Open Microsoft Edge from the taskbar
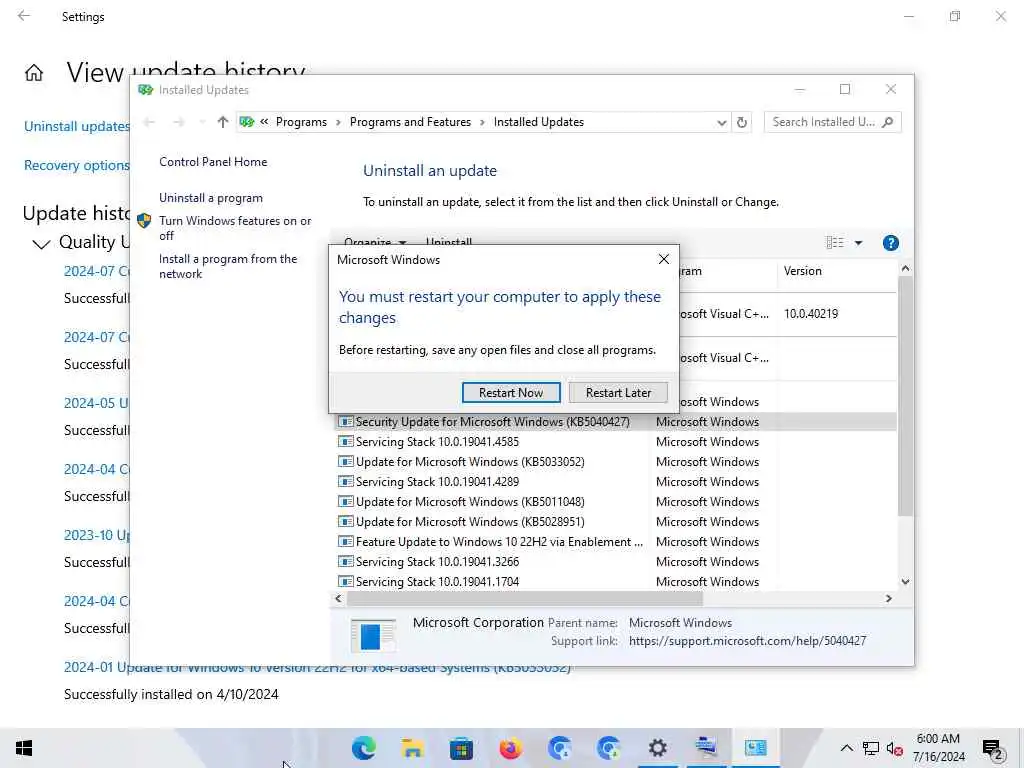This screenshot has width=1024, height=768. click(364, 748)
